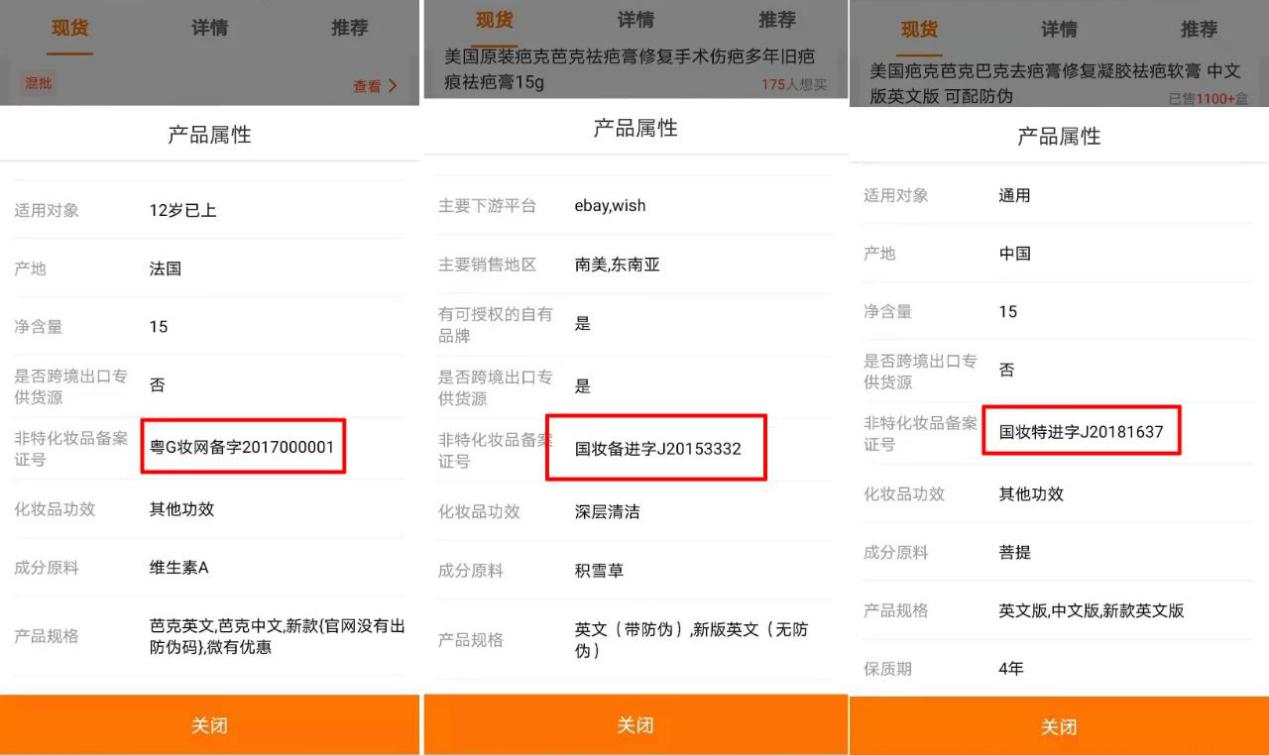
Task: Select the ingredient value 菩提
Action: (1014, 552)
